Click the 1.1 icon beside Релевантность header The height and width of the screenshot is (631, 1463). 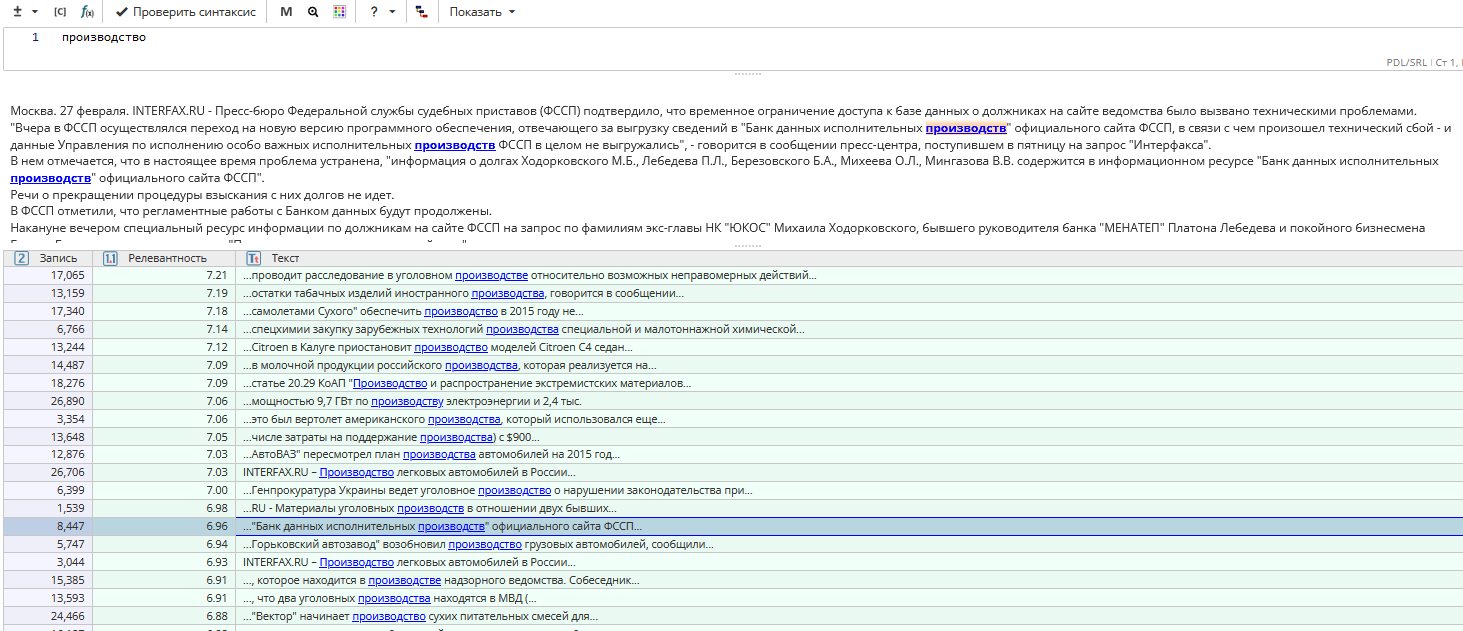[111, 258]
